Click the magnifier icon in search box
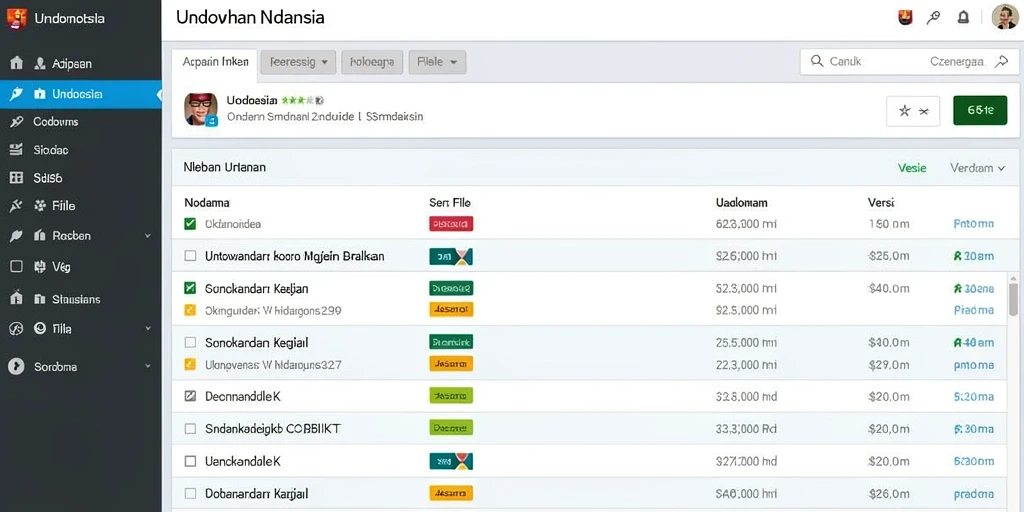Viewport: 1024px width, 512px height. click(816, 61)
